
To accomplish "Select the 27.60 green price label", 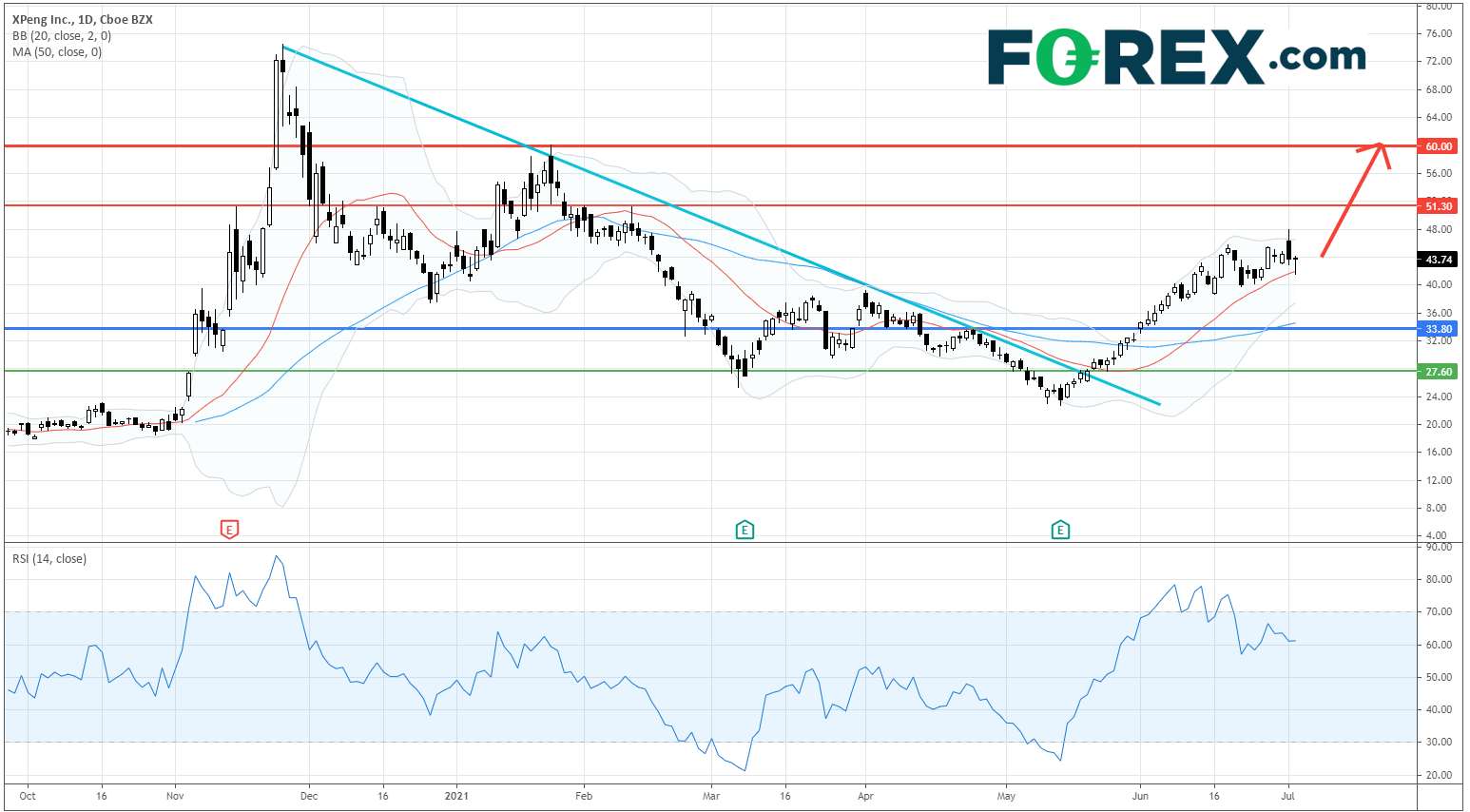I will [x=1438, y=372].
